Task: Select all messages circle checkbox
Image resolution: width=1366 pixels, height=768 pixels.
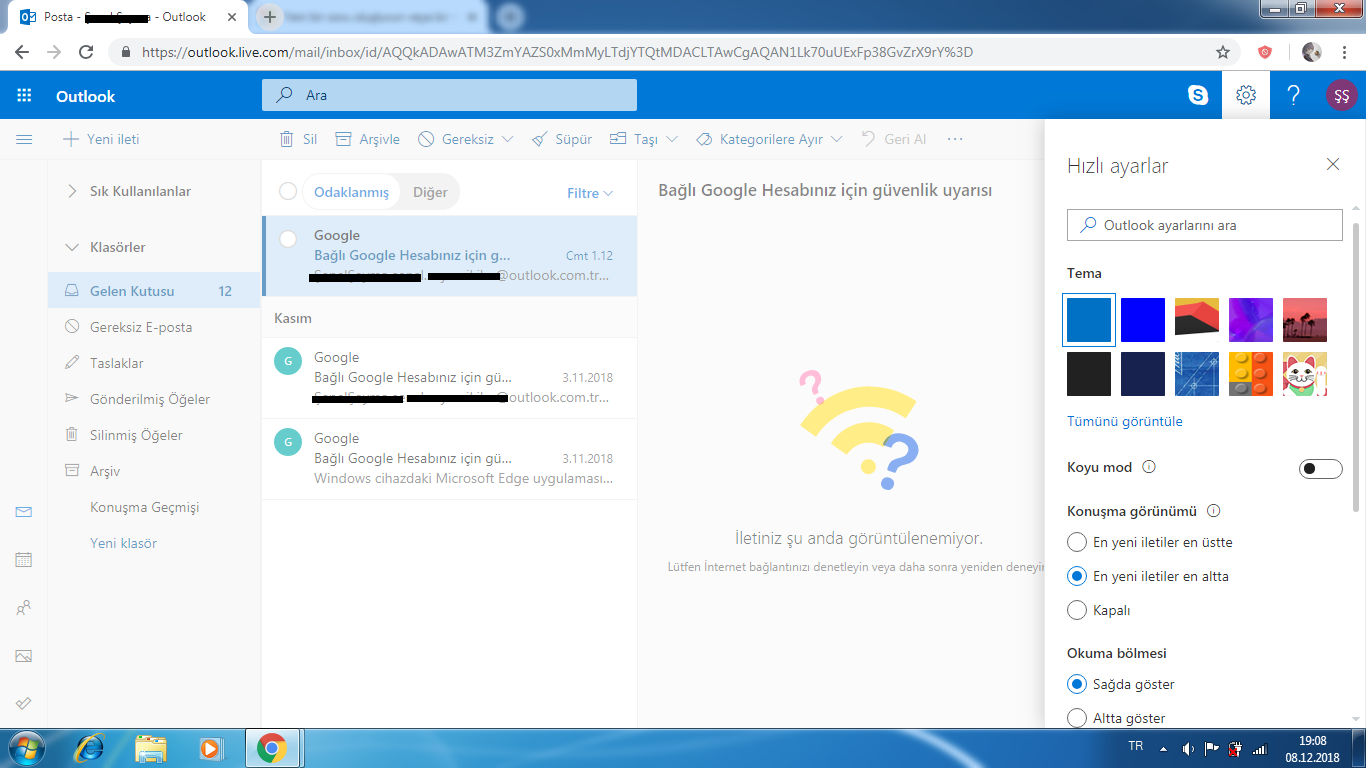Action: pos(288,191)
